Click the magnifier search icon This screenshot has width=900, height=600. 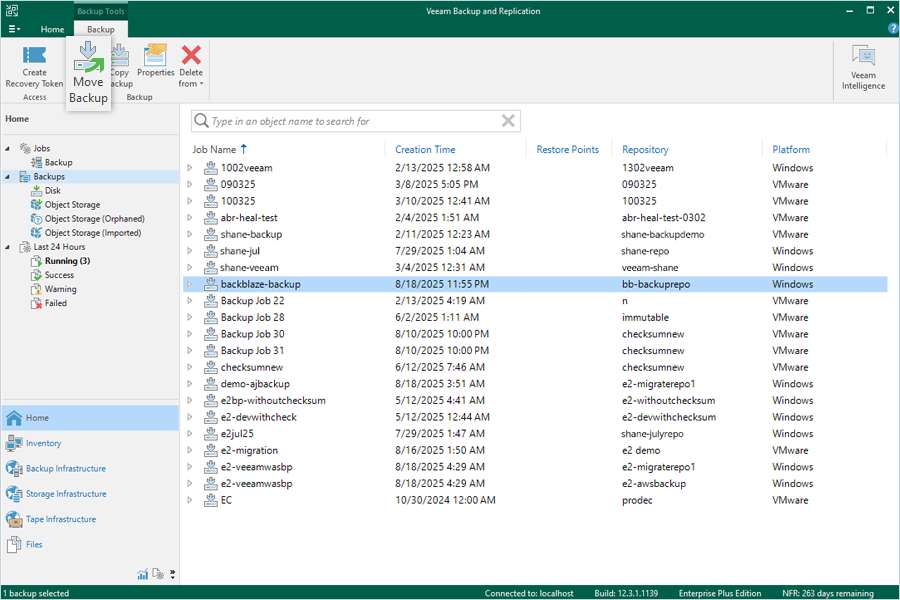click(201, 121)
